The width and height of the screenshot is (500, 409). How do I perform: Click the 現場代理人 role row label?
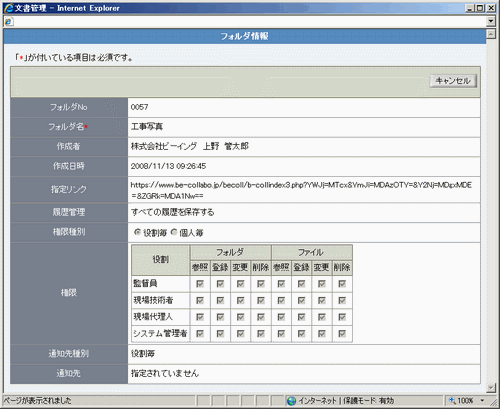click(153, 317)
